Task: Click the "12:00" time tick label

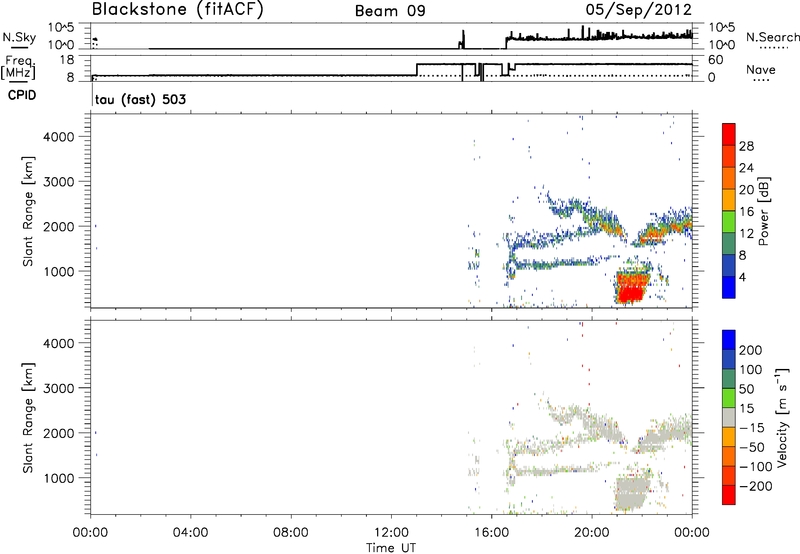Action: [x=391, y=533]
